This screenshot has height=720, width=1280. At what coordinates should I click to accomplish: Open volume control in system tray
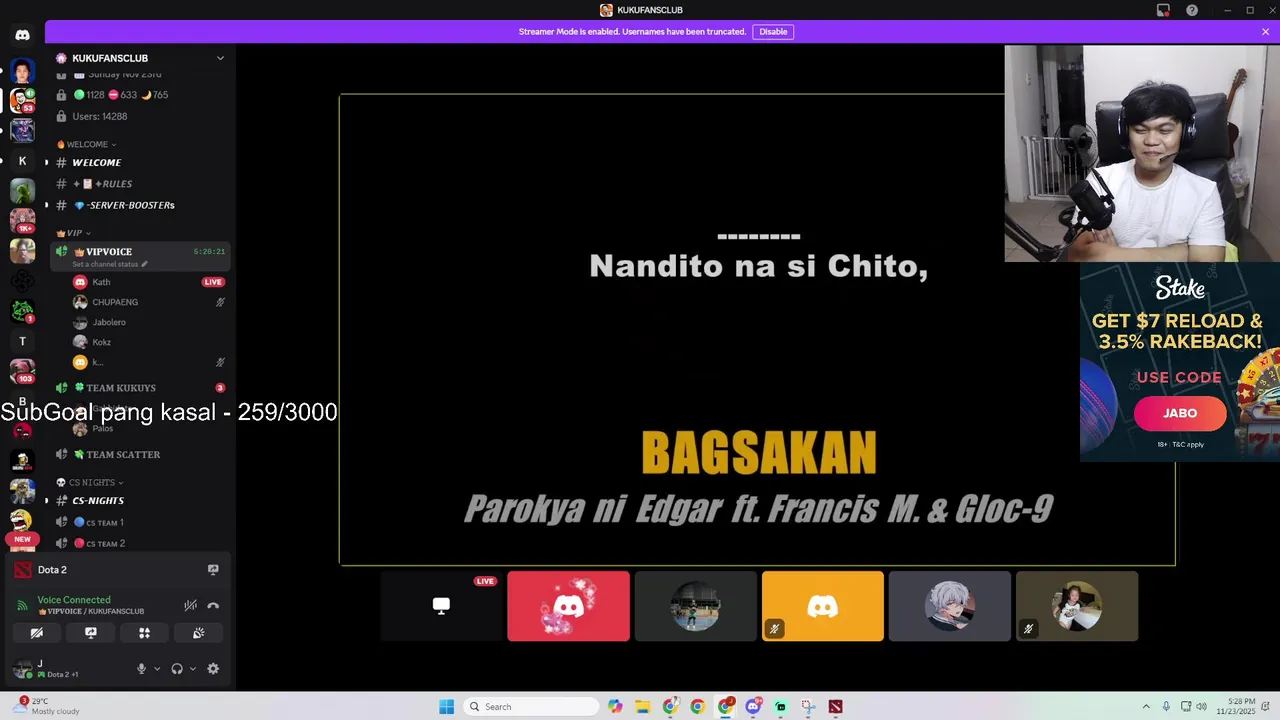[x=1201, y=707]
